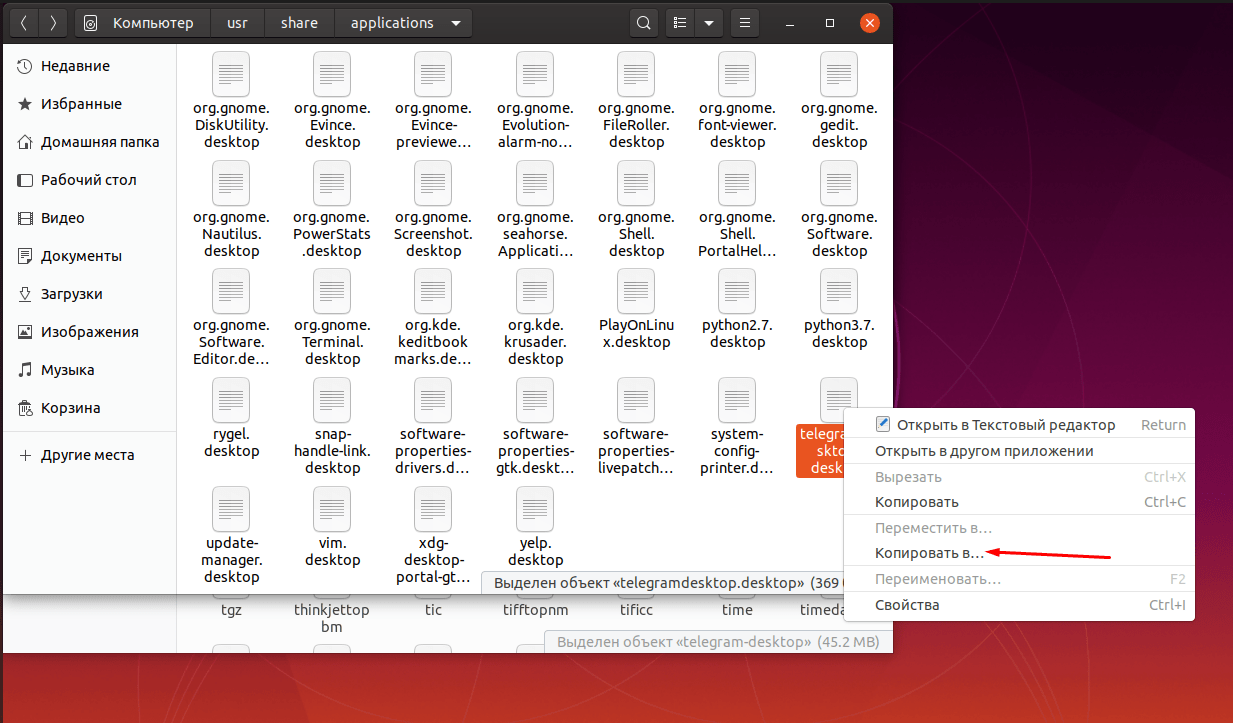Open the search magnifier in toolbar
This screenshot has height=723, width=1233.
[645, 23]
